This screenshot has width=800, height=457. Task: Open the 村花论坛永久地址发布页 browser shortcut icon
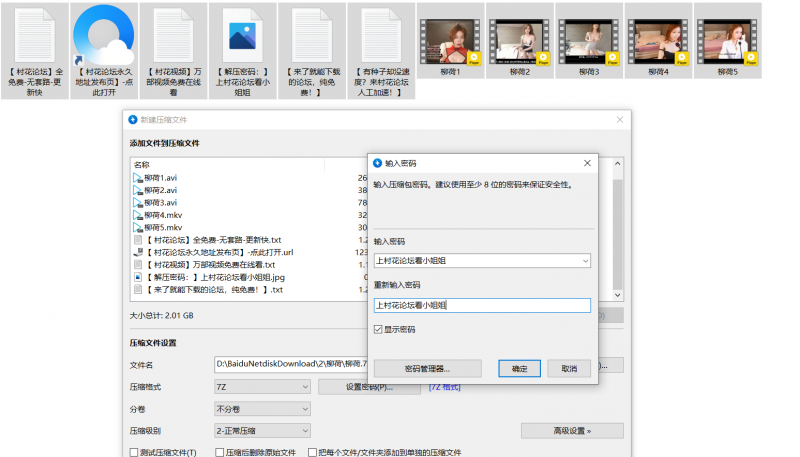(x=103, y=36)
